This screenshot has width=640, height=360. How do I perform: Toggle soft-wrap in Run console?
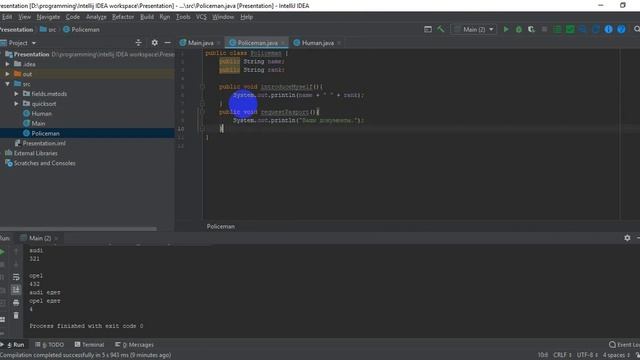16,277
